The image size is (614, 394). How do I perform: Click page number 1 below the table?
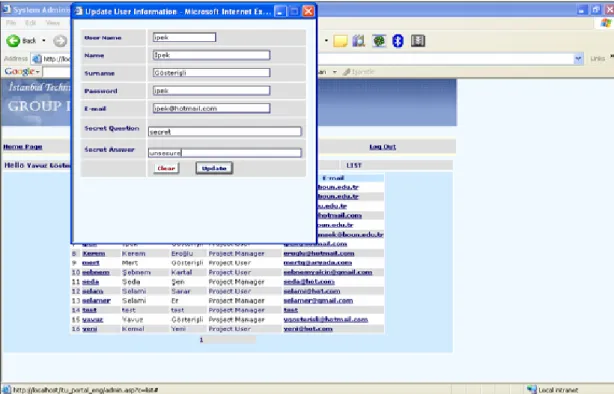point(201,340)
